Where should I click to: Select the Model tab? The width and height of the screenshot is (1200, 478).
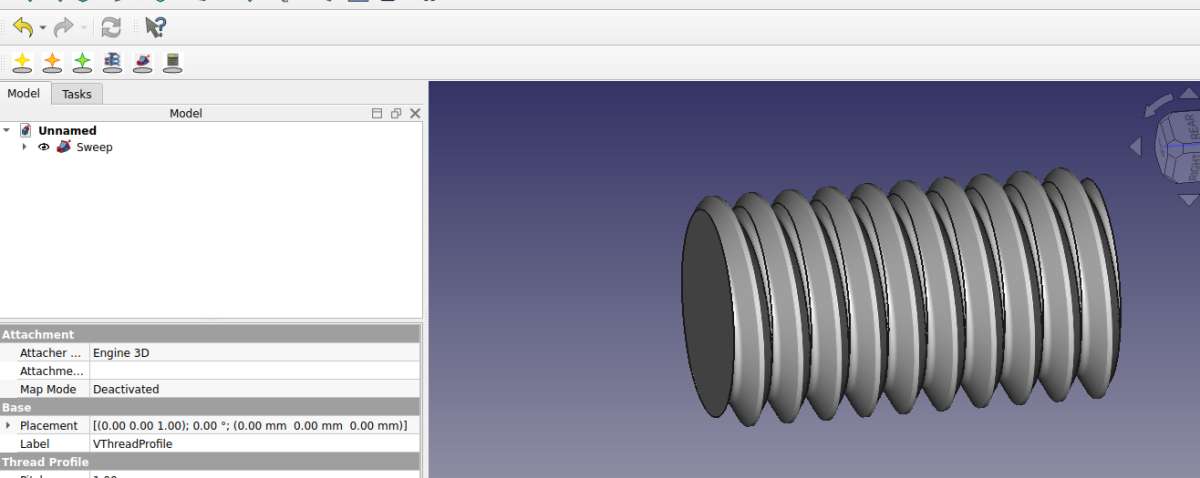23,94
